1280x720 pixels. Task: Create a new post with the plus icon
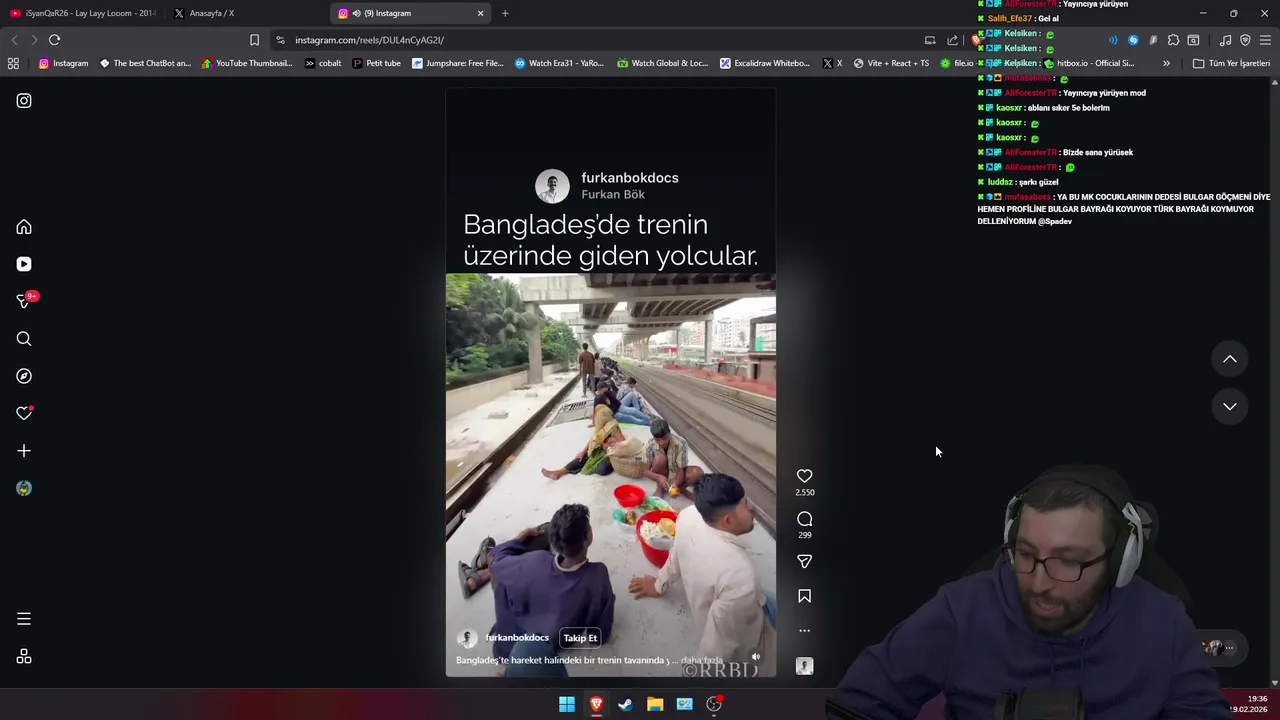click(24, 451)
